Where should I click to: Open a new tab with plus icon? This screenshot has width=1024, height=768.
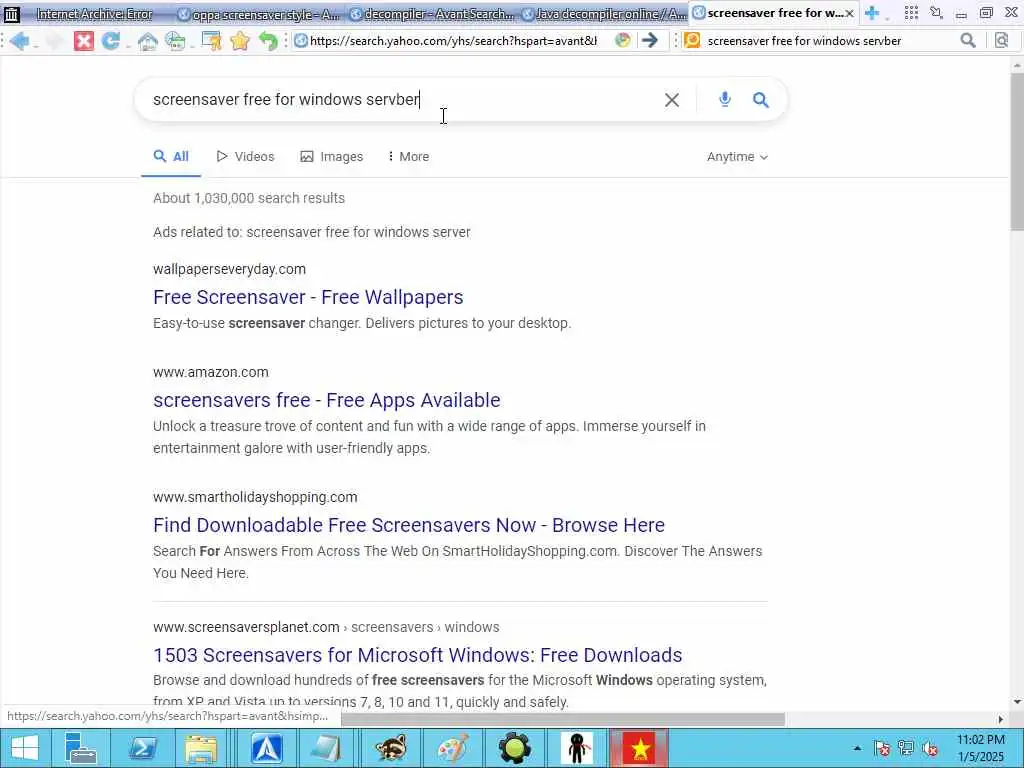[871, 12]
